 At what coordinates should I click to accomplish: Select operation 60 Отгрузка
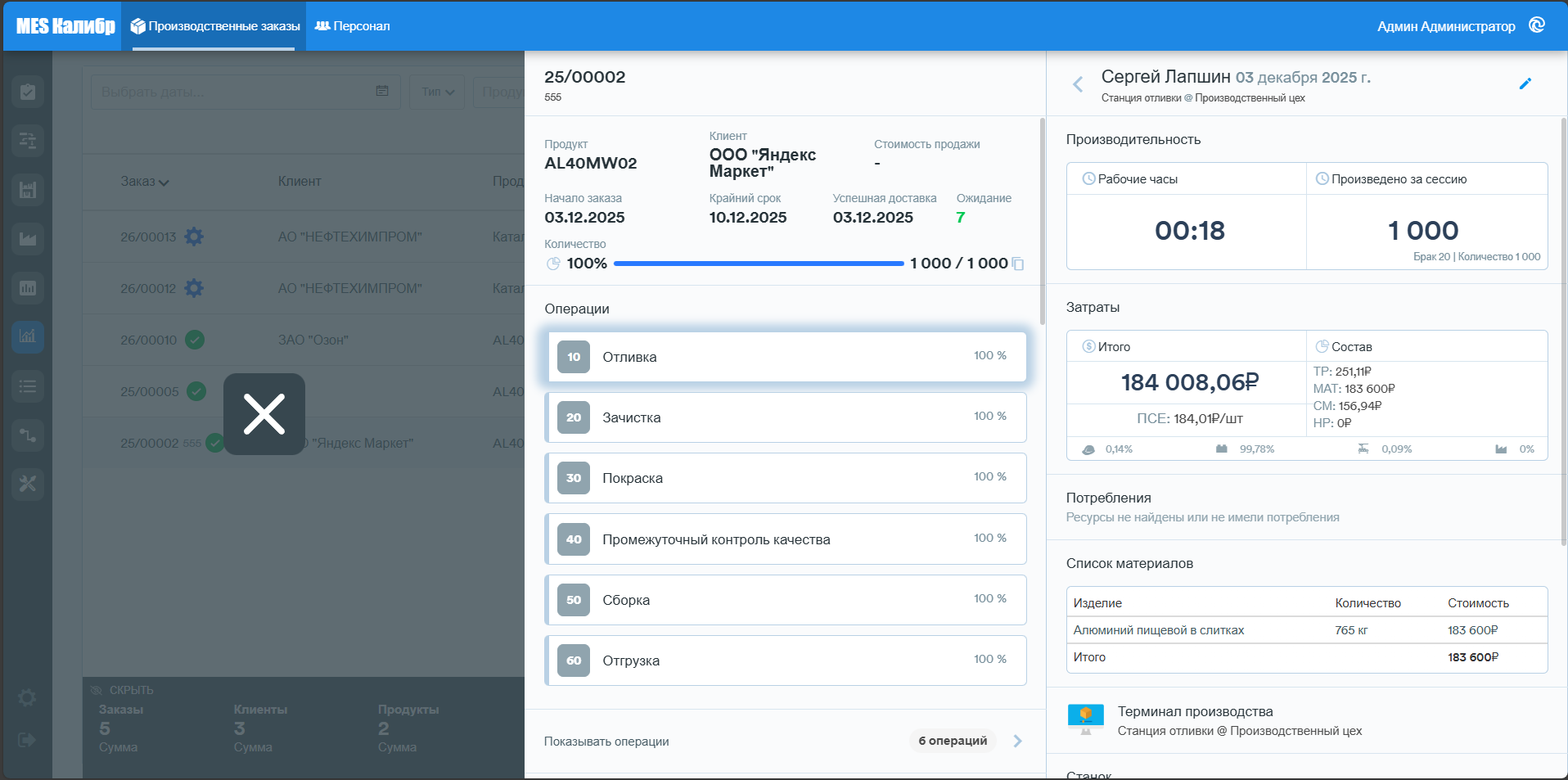click(x=786, y=661)
